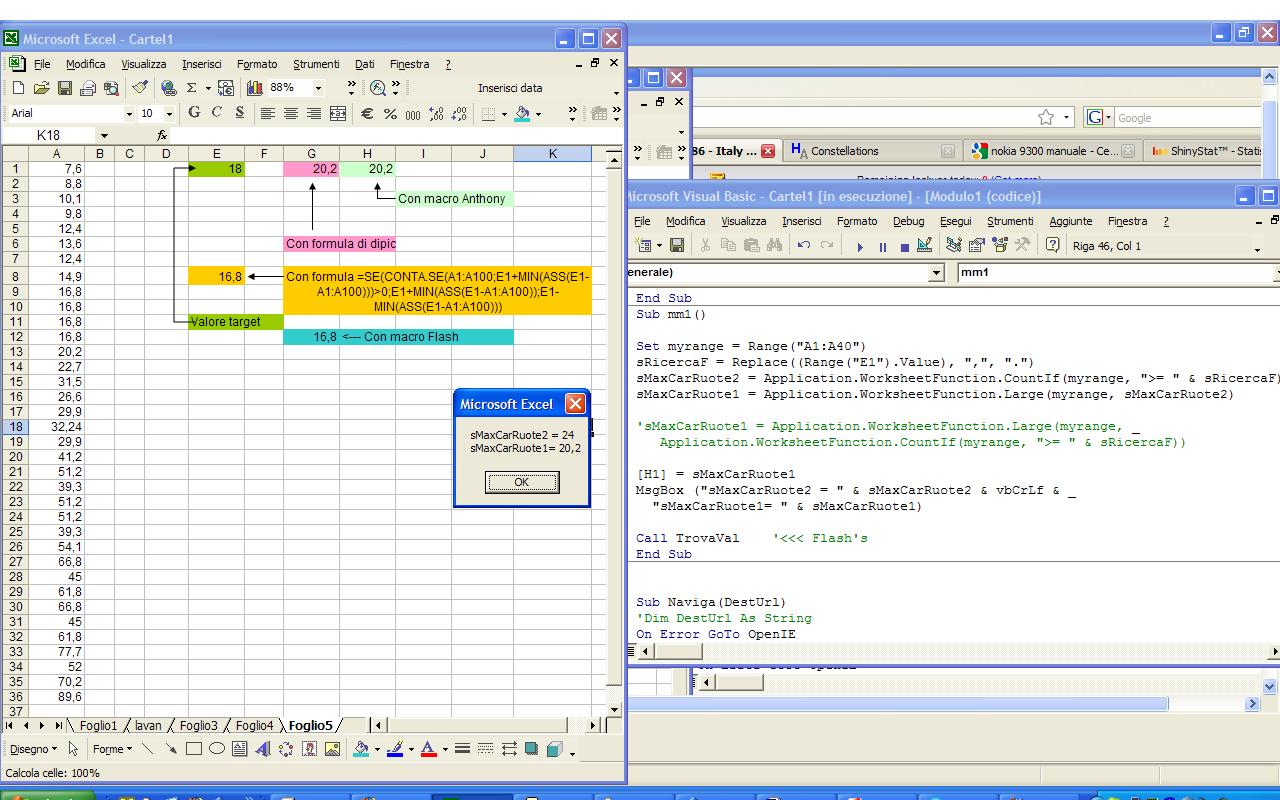Expand the Arial font name dropdown
Screen dimensions: 1280x800
coord(129,114)
